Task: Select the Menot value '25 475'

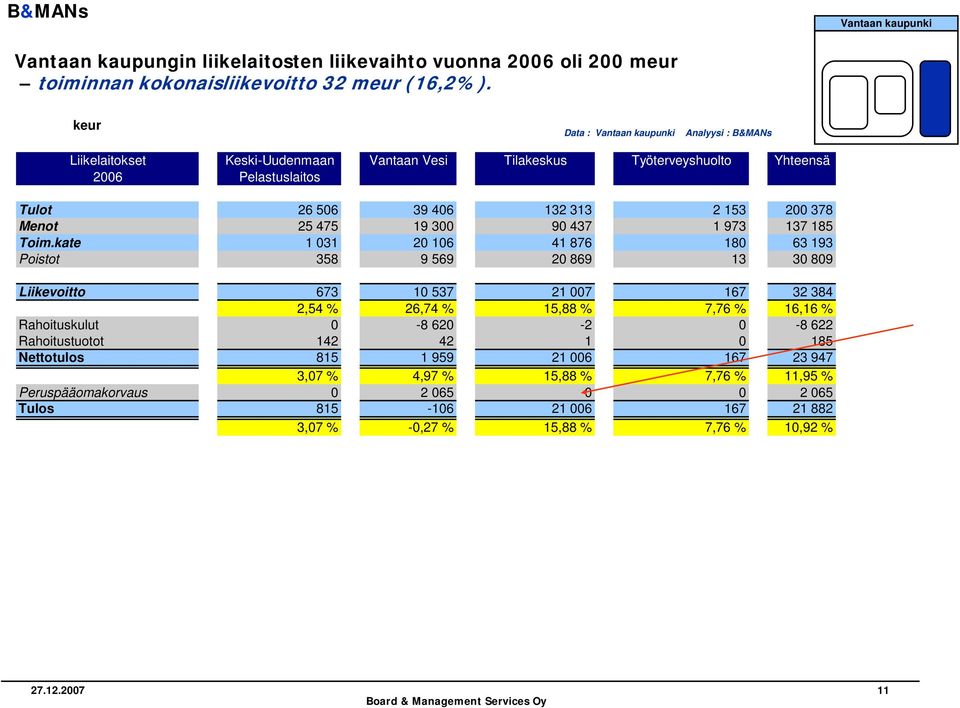Action: (x=318, y=226)
